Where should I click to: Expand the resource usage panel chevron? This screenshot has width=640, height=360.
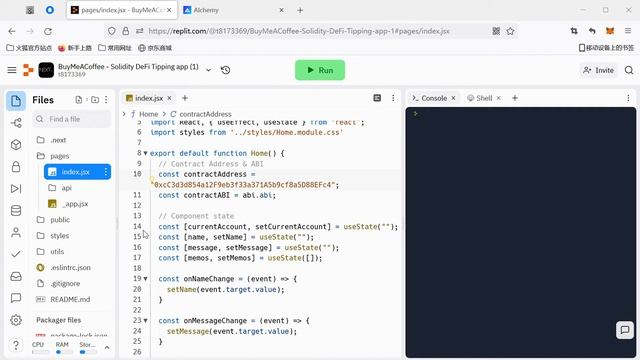(107, 348)
